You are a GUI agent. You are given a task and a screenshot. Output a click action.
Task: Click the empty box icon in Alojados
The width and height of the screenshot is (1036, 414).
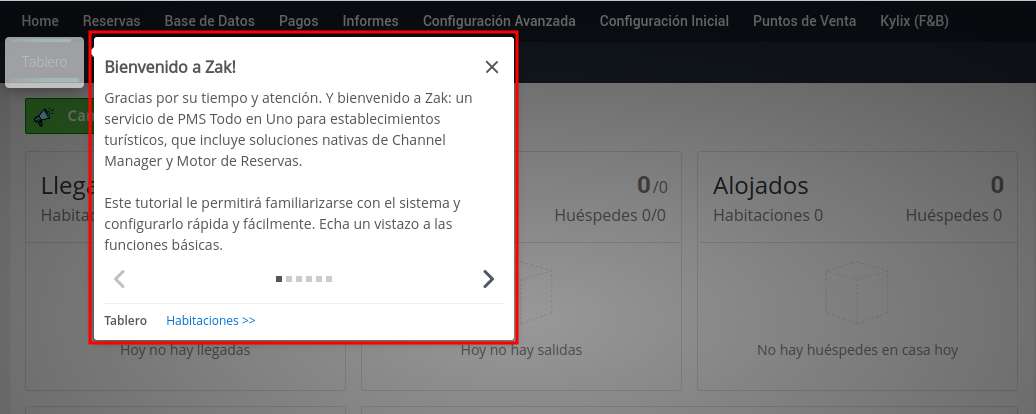click(856, 292)
